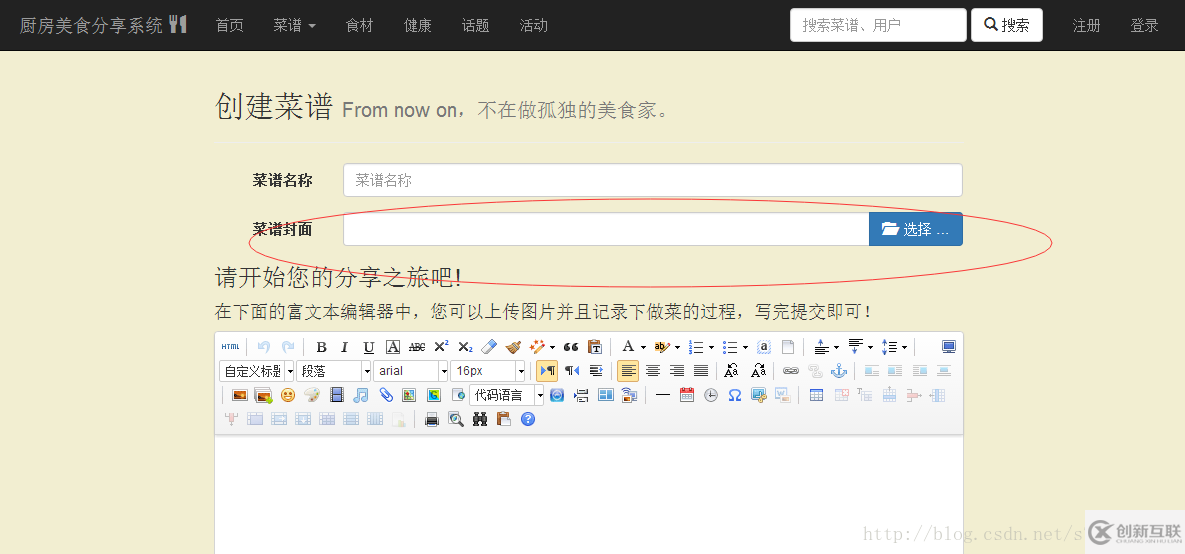Viewport: 1185px width, 554px height.
Task: Toggle subscript formatting
Action: tap(466, 347)
